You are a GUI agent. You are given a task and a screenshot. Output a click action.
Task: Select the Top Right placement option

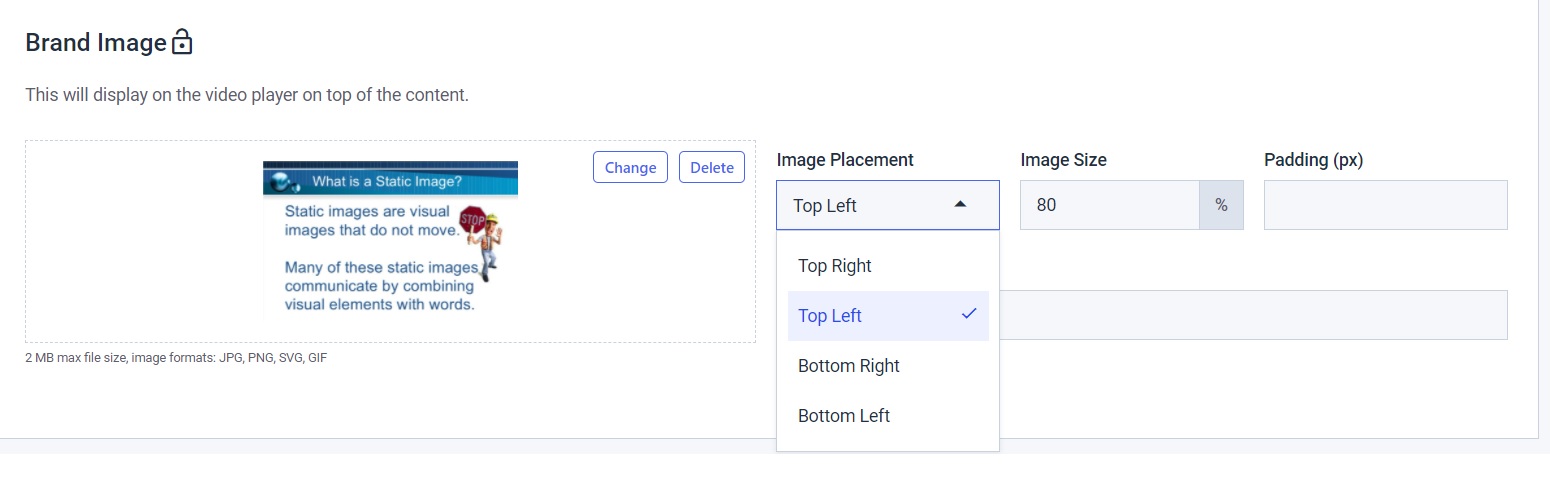888,266
